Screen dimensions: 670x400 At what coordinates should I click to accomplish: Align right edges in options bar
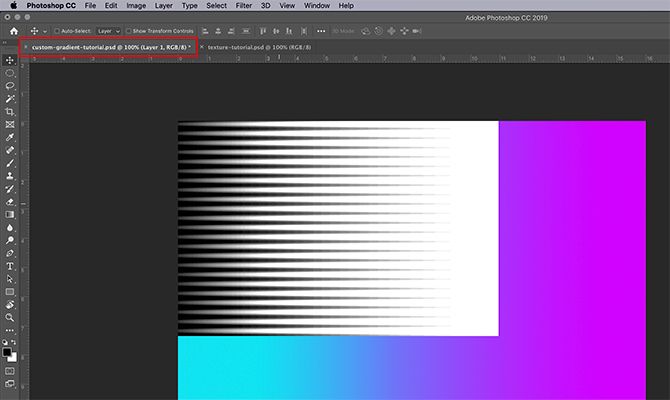click(231, 31)
